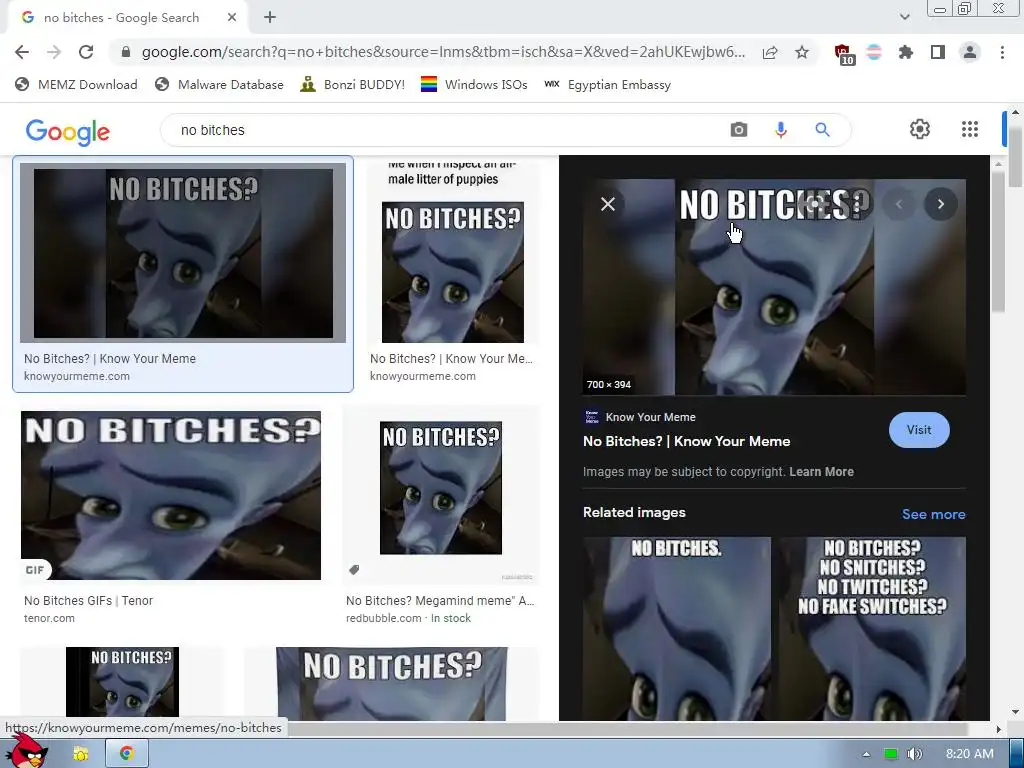
Task: Open the 'NO SNITCHES? NO TWITCHES?' related image
Action: tap(872, 628)
